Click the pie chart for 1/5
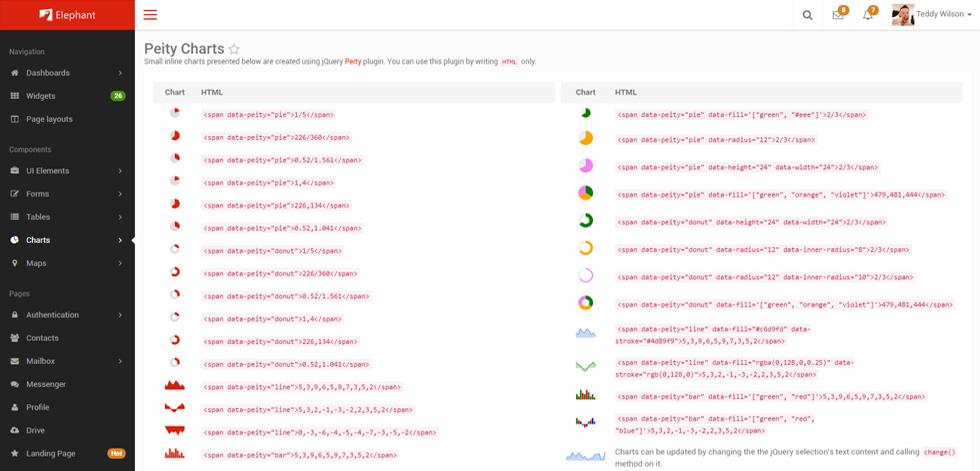Screen dimensions: 980x471 [x=174, y=113]
